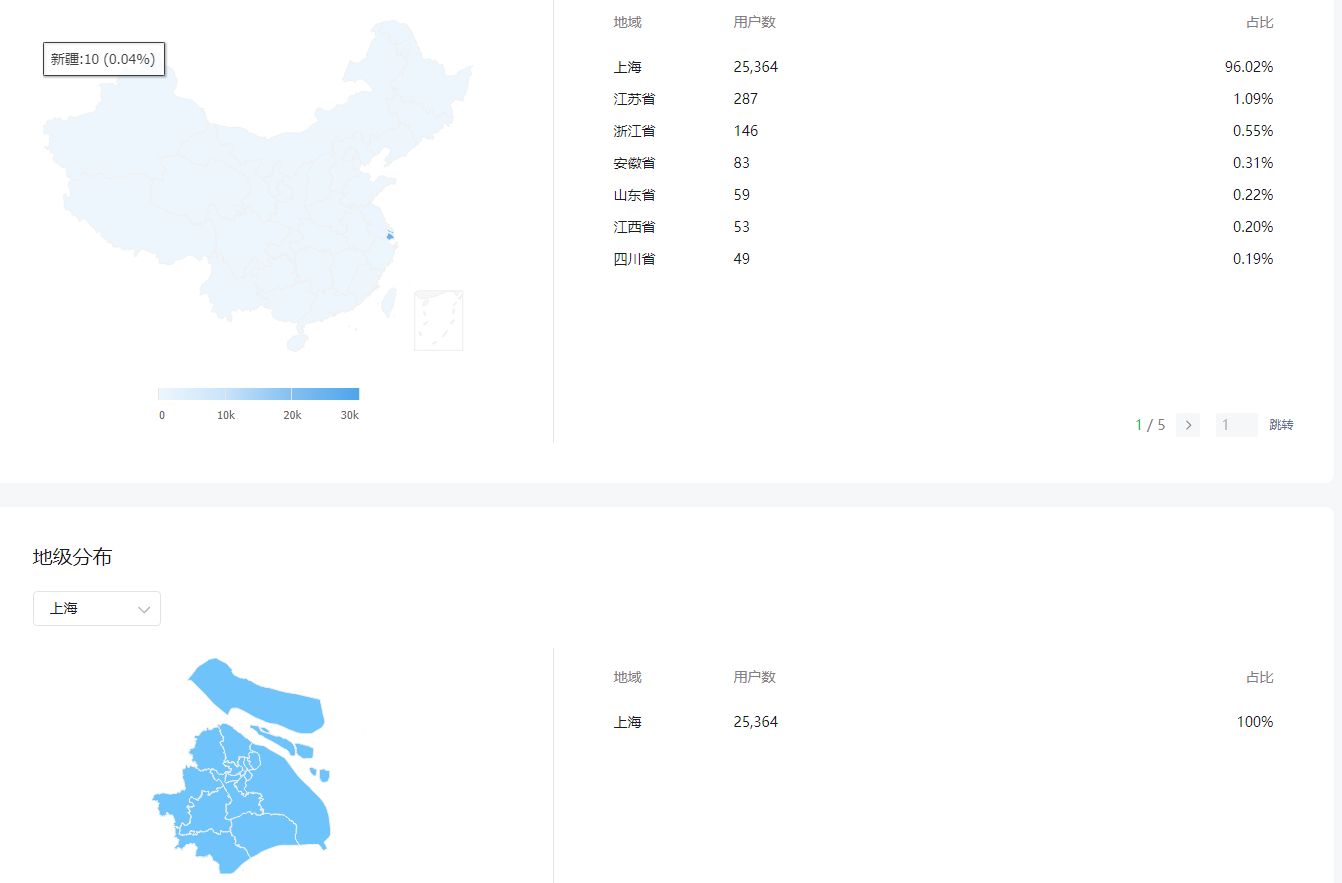Viewport: 1342px width, 883px height.
Task: Click the South China Sea inset box
Action: pyautogui.click(x=439, y=321)
